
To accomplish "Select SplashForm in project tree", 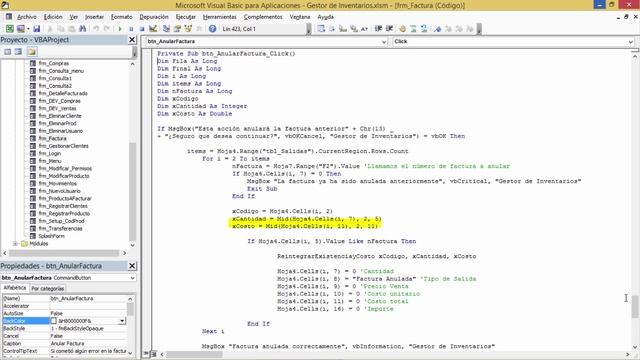I will tap(51, 236).
